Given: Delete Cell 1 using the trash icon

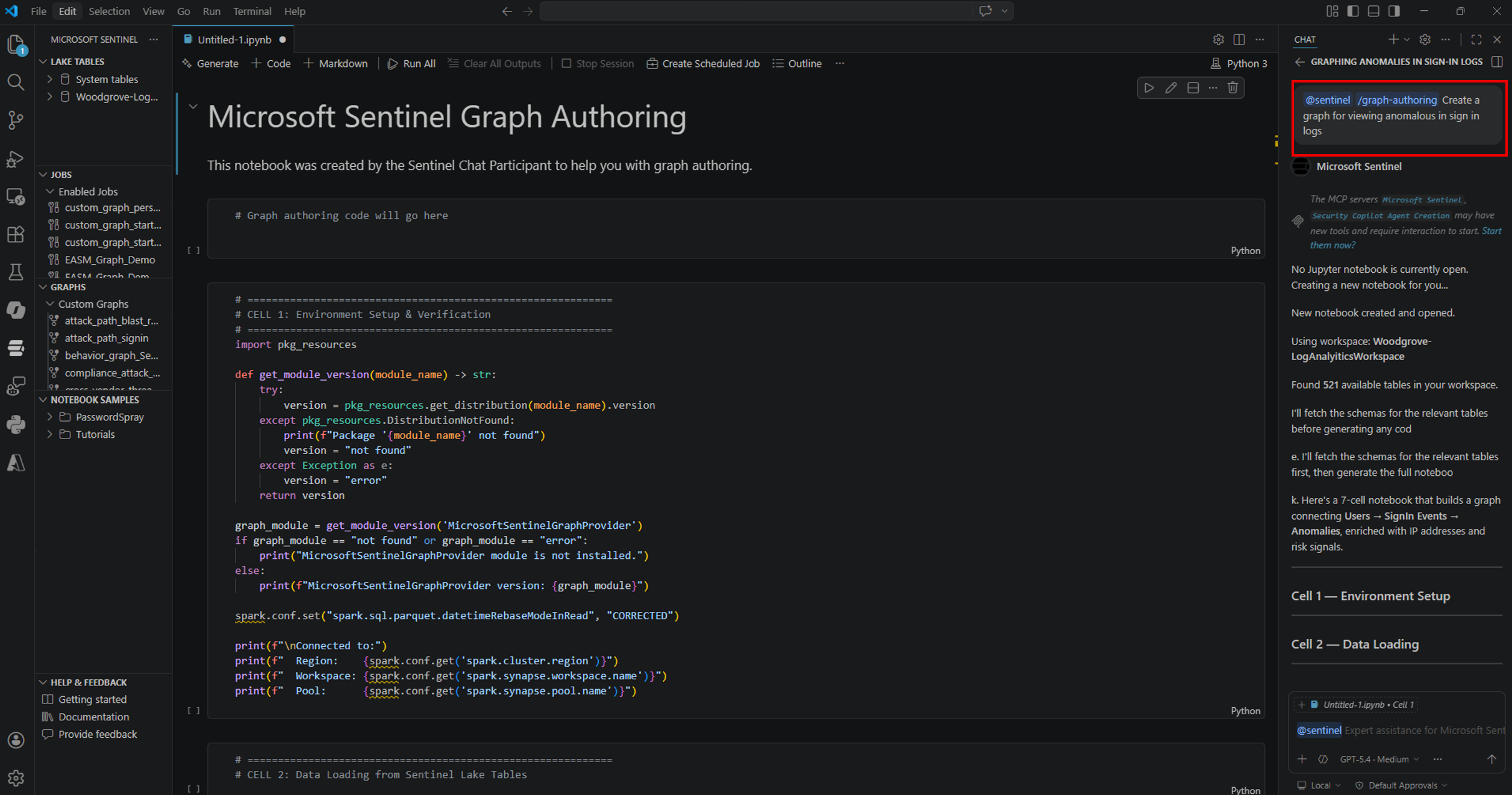Looking at the screenshot, I should [x=1232, y=87].
